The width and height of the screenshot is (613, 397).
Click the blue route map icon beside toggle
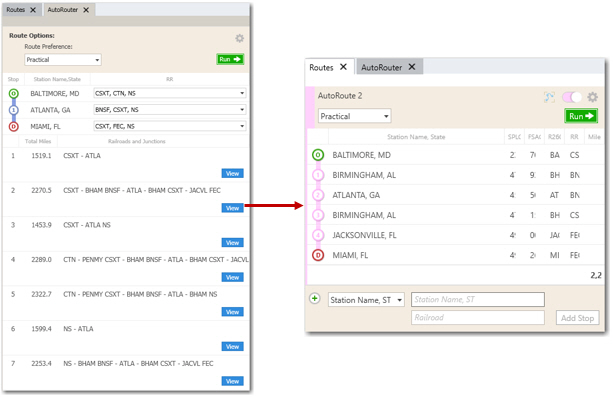(549, 97)
